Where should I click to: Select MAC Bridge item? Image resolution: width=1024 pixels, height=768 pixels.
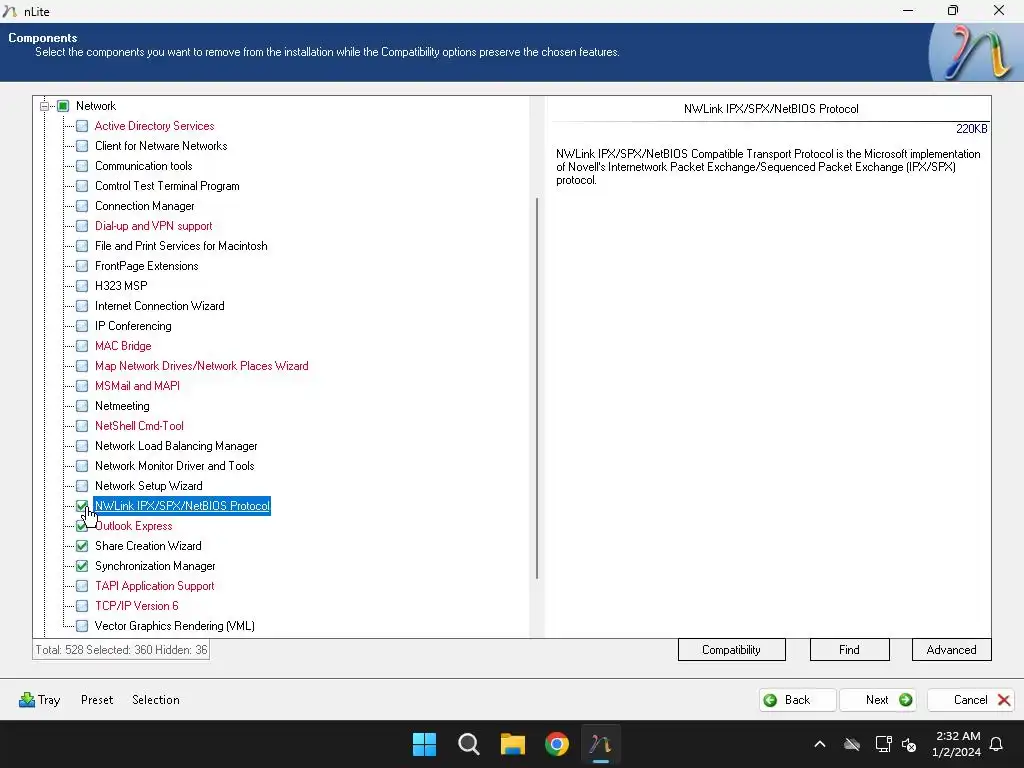tap(123, 346)
